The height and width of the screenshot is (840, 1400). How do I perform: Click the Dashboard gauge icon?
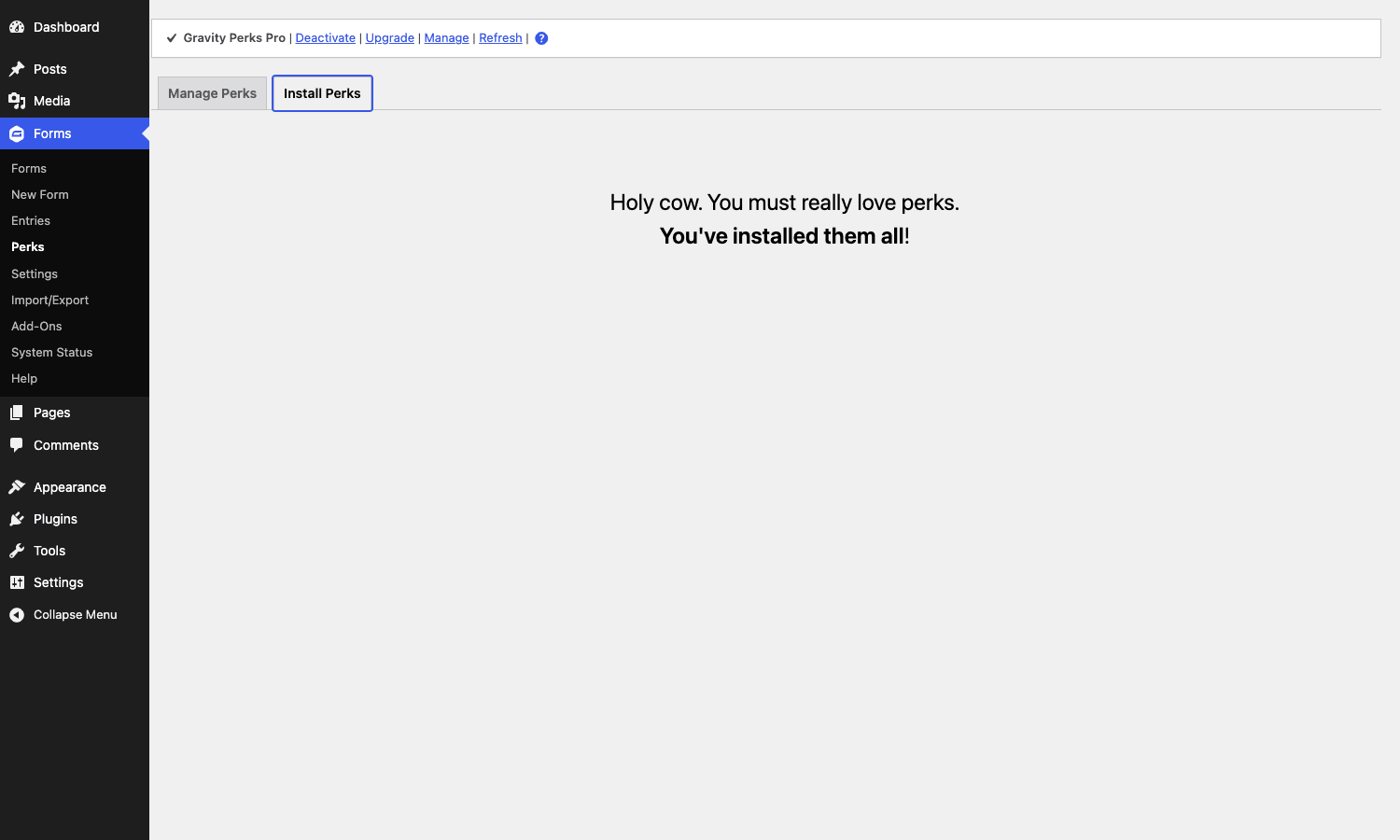click(17, 27)
